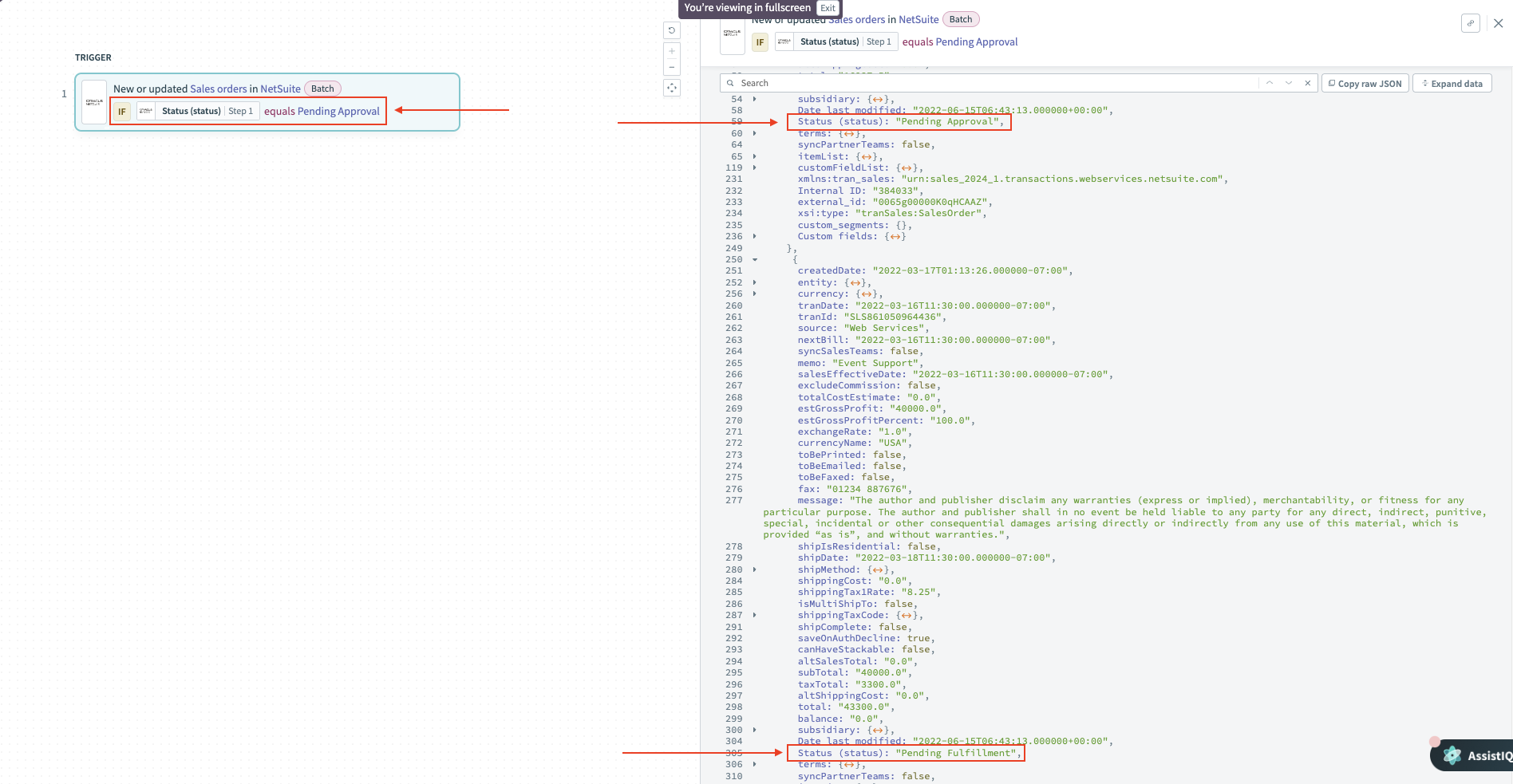Expand the Custom fields node on line 236
The image size is (1513, 784).
coord(754,237)
